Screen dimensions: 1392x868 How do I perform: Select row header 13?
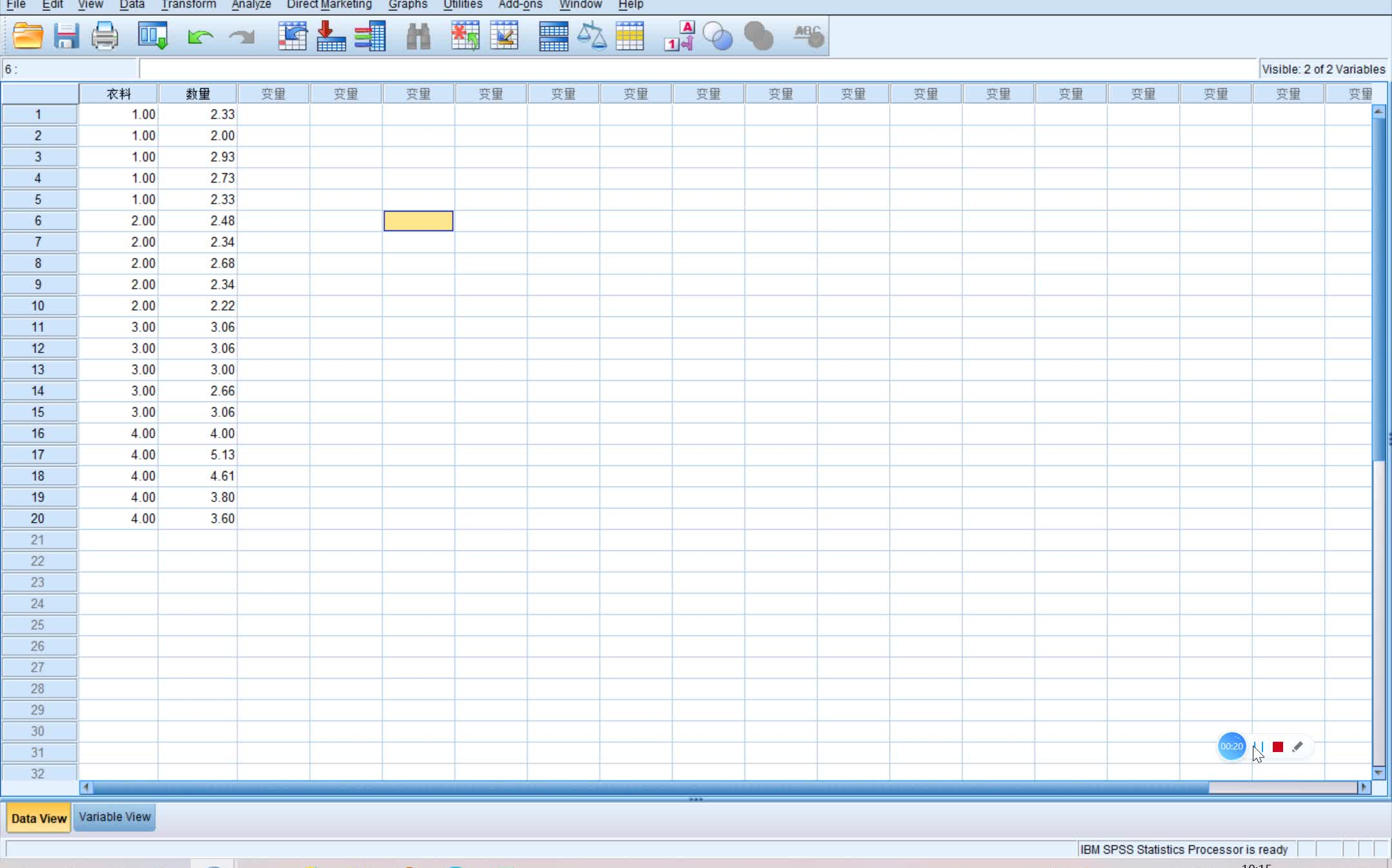point(39,370)
